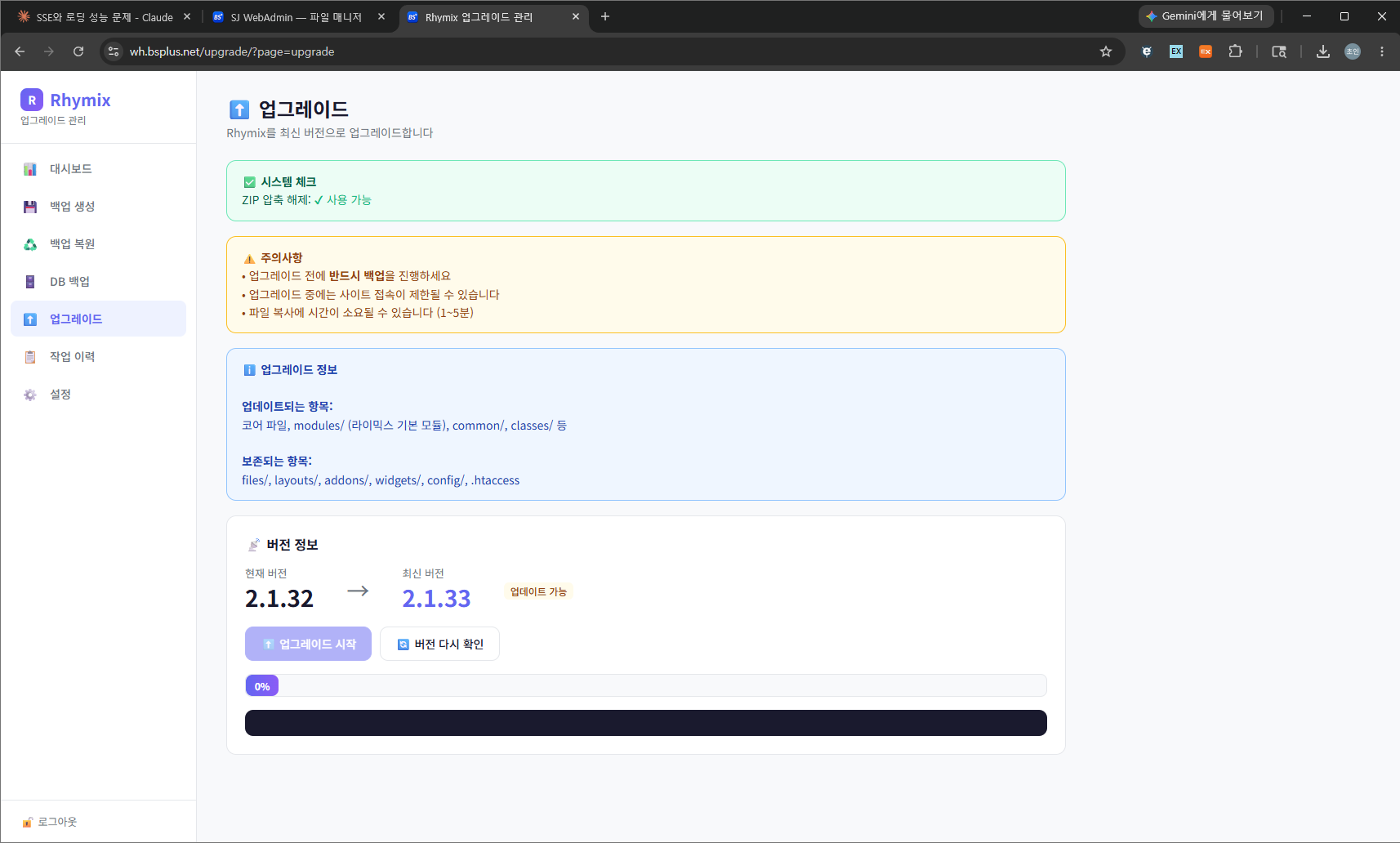
Task: Click the recycle icon for 백업 복원
Action: tap(30, 244)
